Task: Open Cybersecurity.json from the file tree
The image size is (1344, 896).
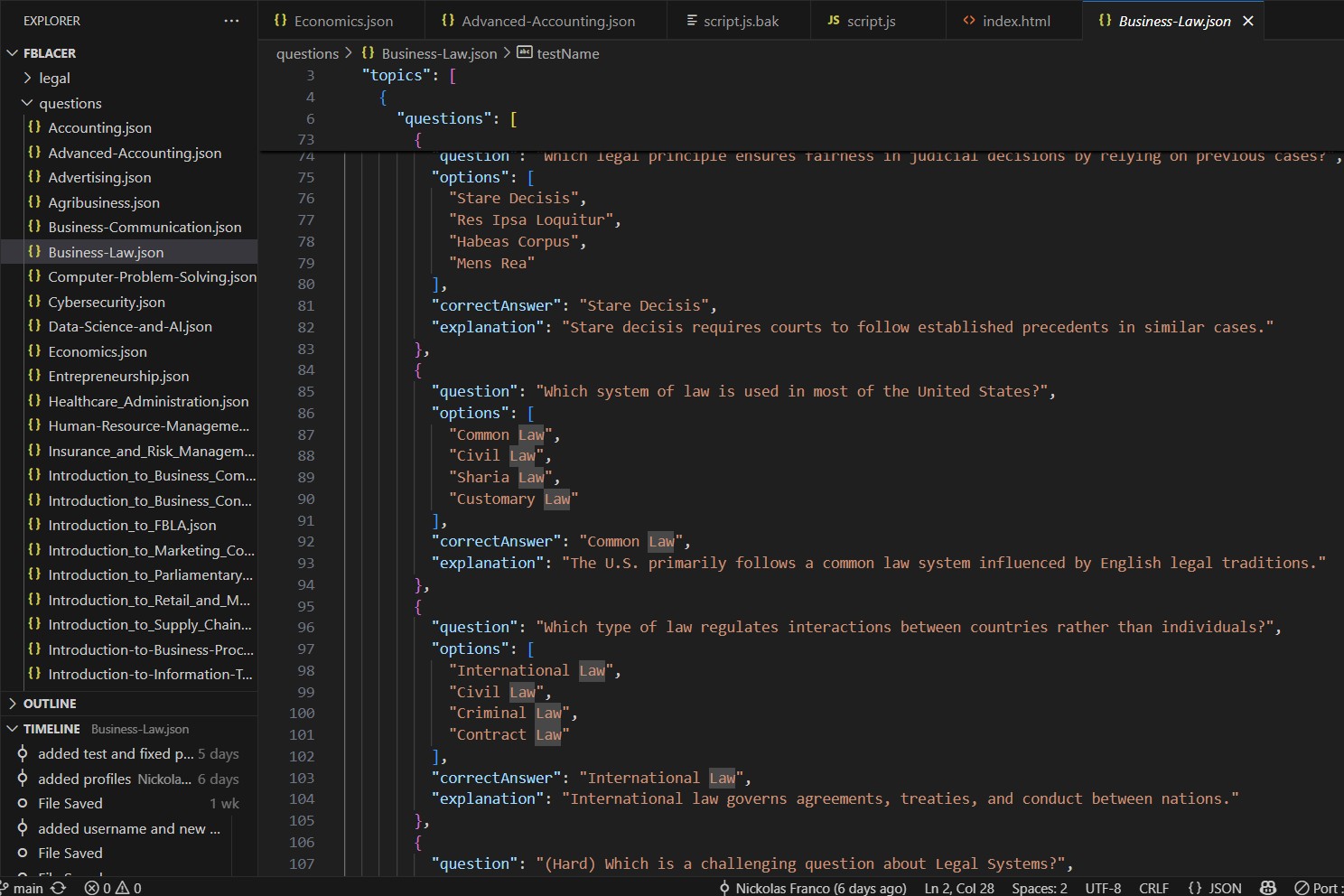Action: pos(106,303)
